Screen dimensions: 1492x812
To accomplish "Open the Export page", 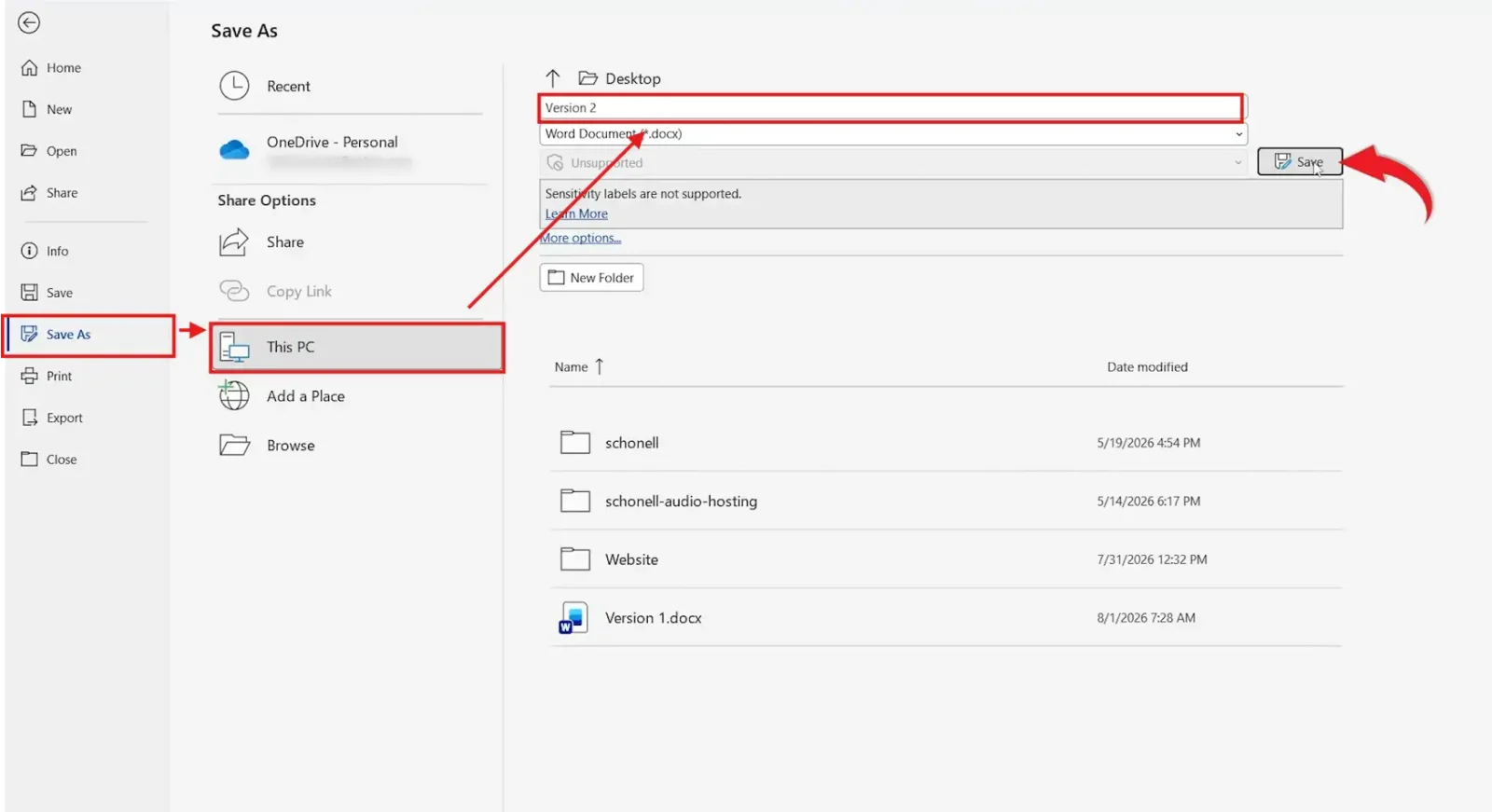I will click(x=52, y=418).
